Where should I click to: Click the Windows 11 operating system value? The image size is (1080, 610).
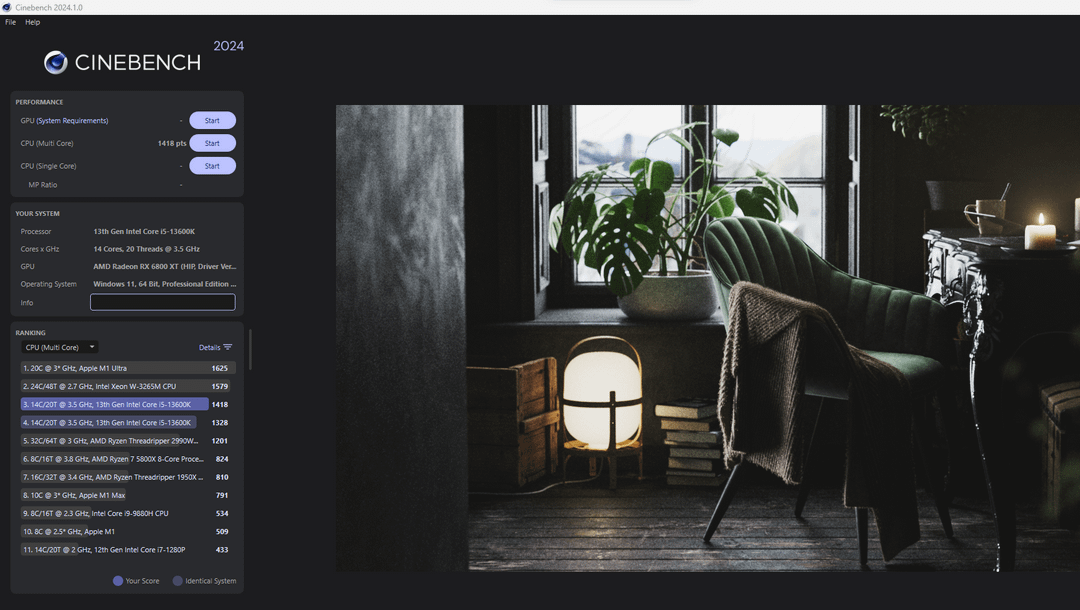point(164,284)
